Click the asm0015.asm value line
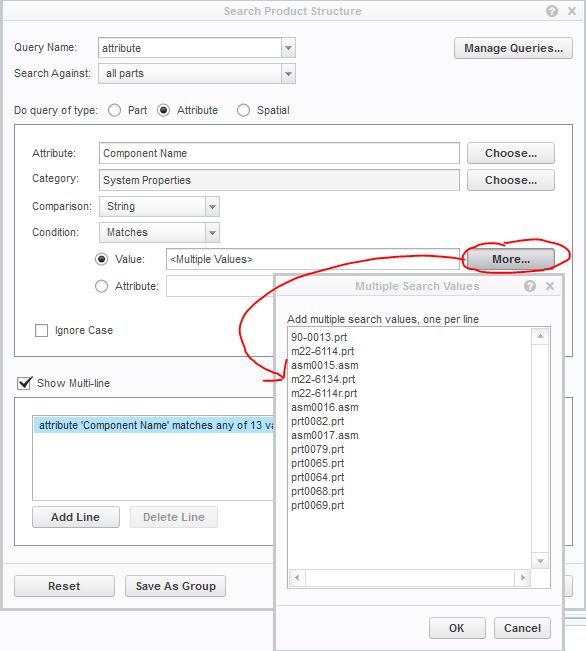586x651 pixels. click(x=325, y=366)
